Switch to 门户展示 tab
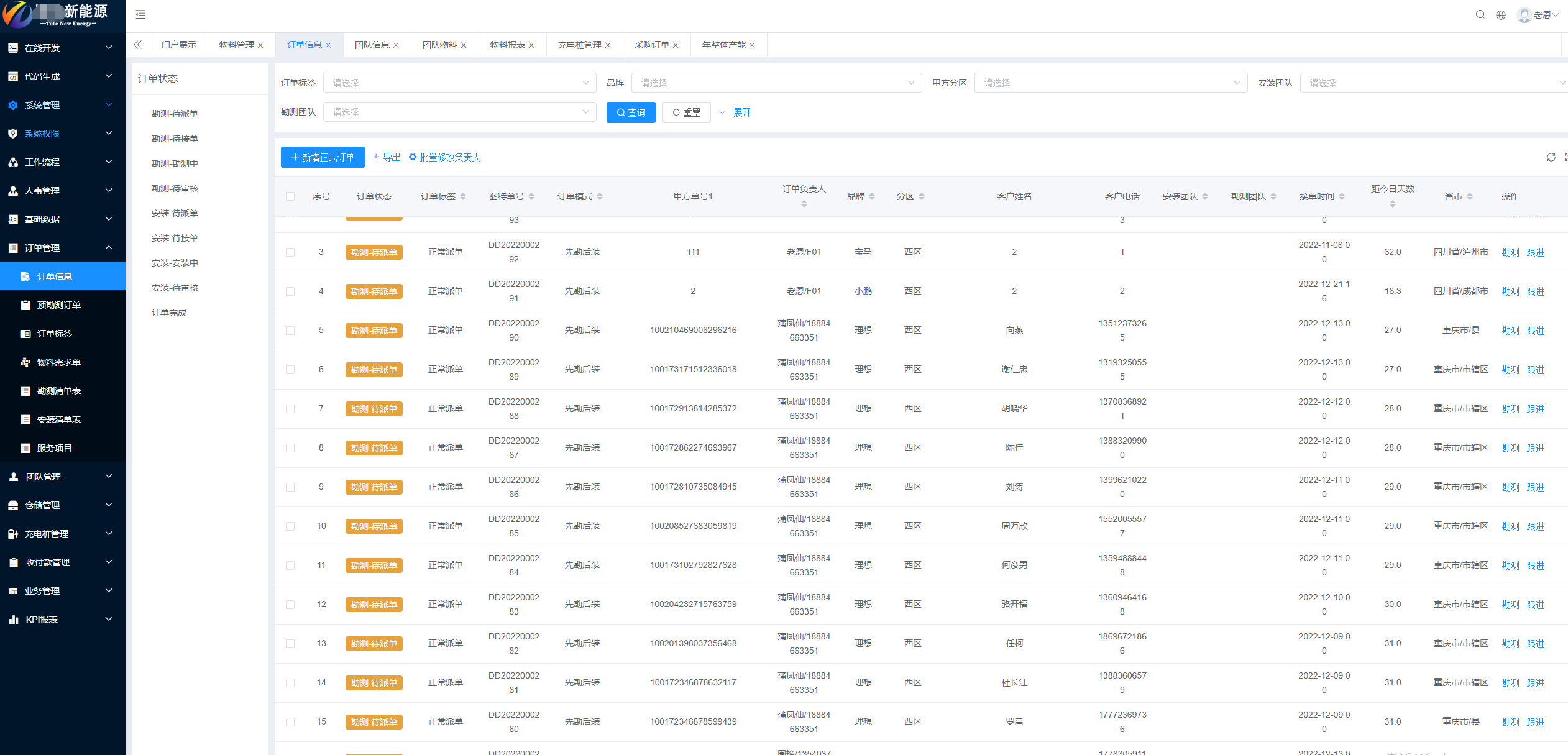The height and width of the screenshot is (755, 1568). (x=178, y=45)
